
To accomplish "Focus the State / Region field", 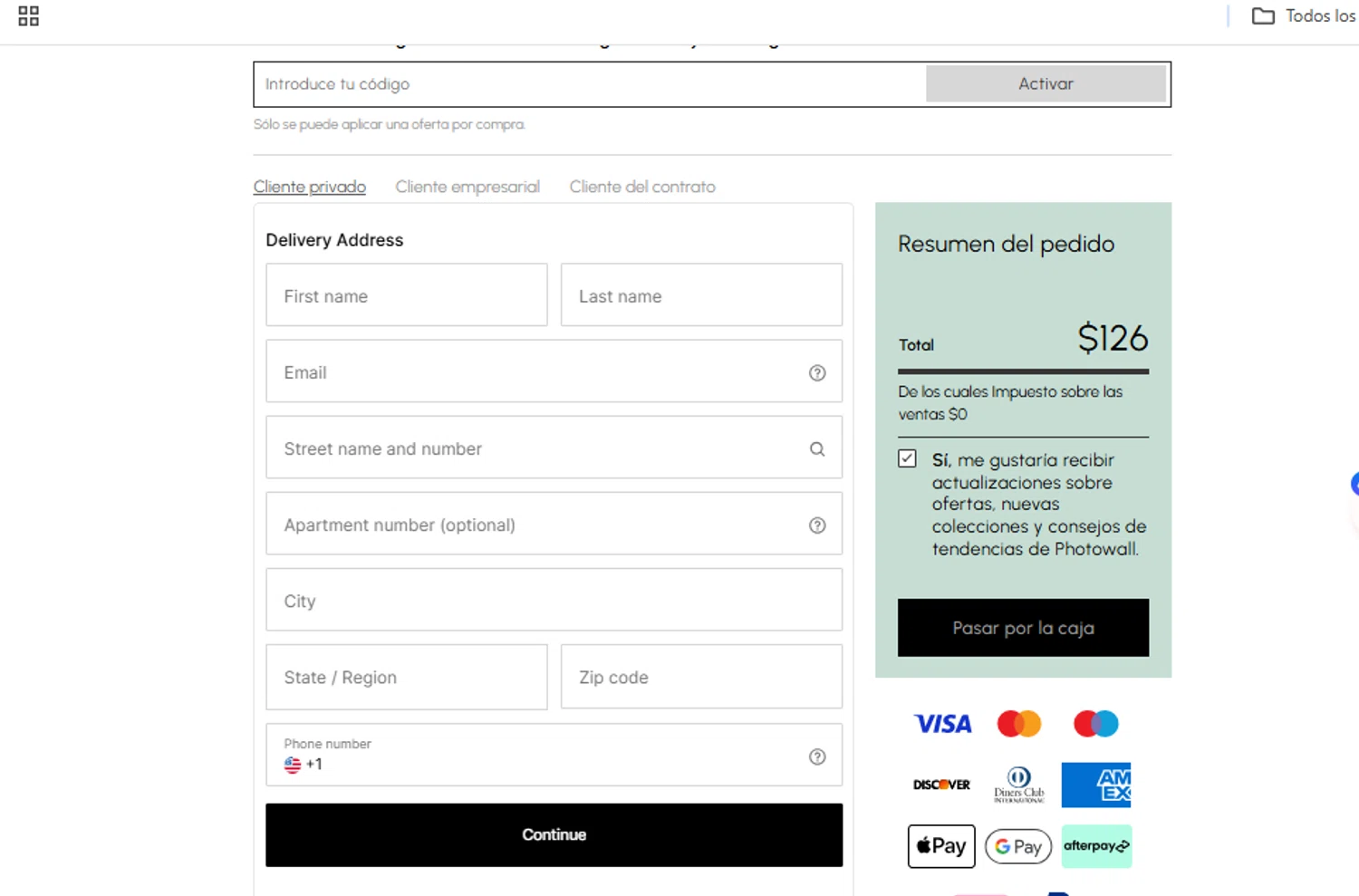I will pyautogui.click(x=407, y=677).
